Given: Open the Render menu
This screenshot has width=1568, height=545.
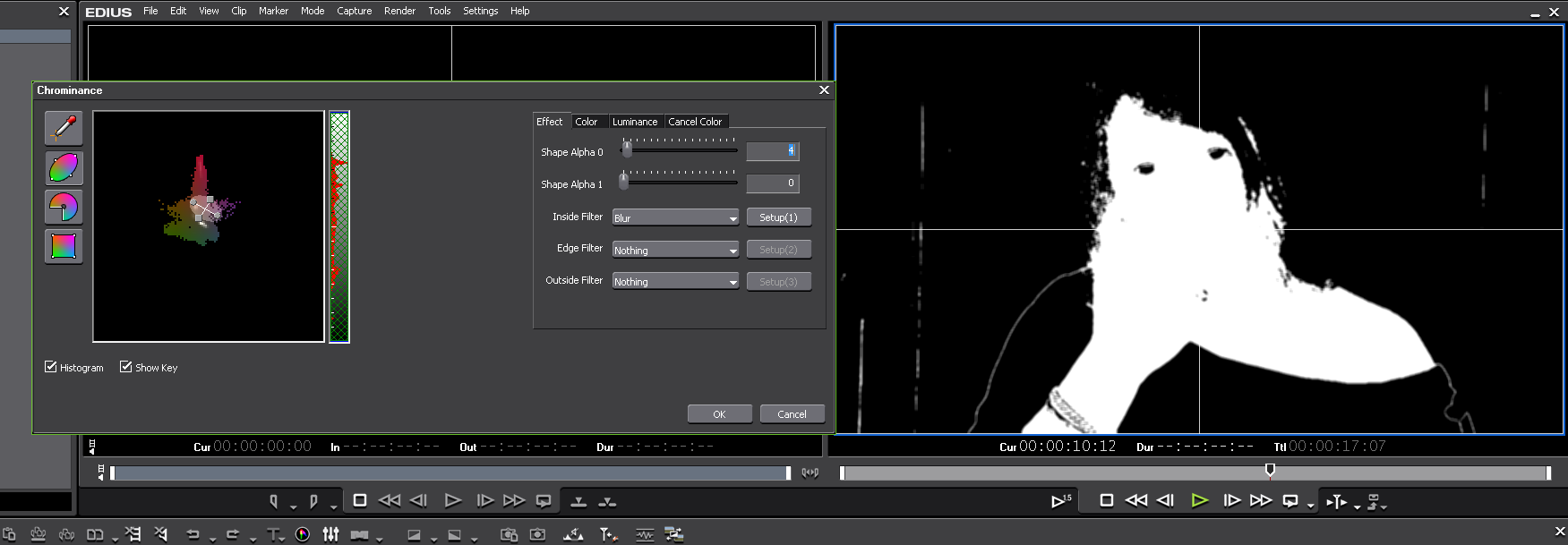Looking at the screenshot, I should coord(399,11).
